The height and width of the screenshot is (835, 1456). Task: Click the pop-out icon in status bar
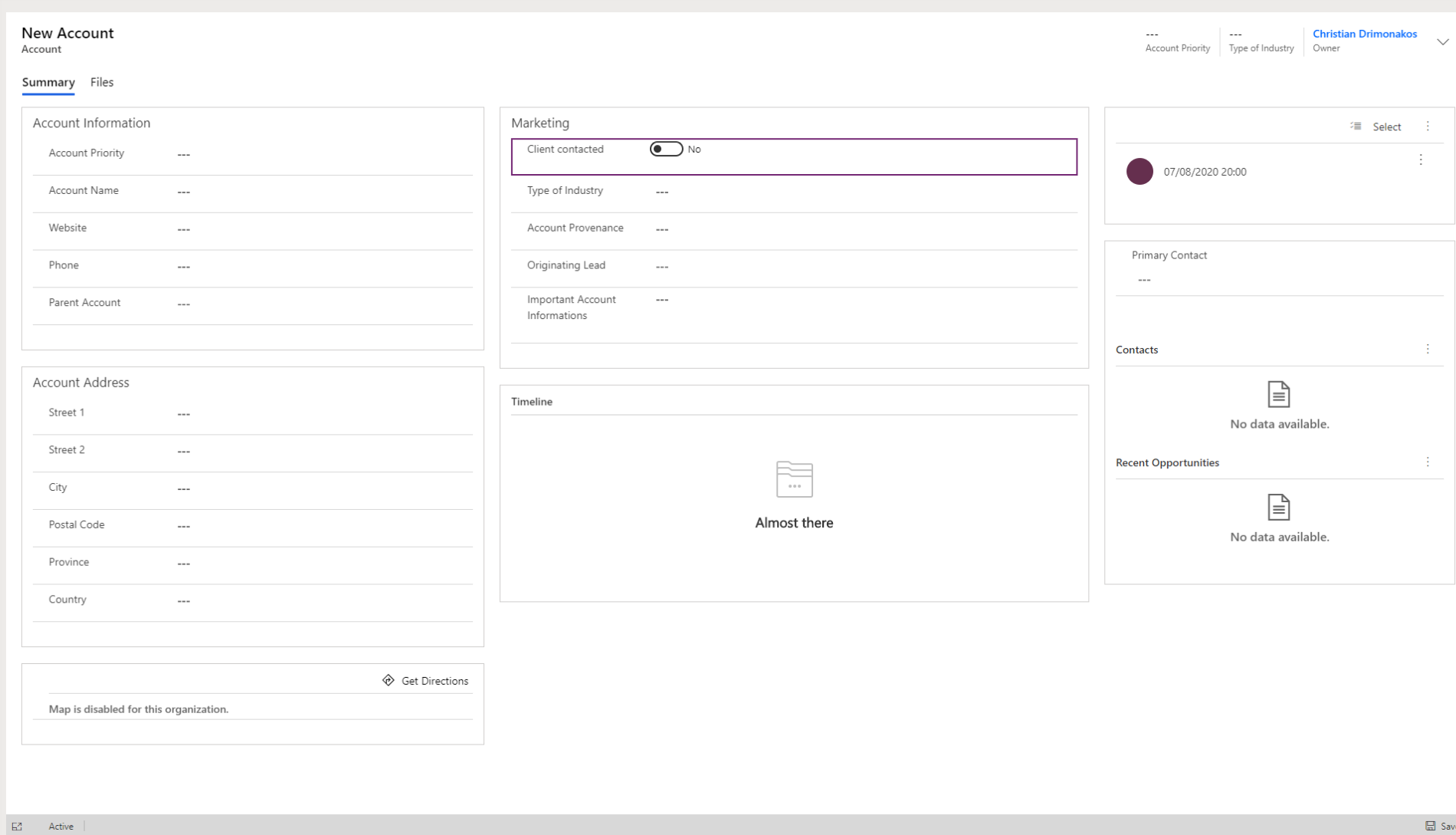(17, 826)
